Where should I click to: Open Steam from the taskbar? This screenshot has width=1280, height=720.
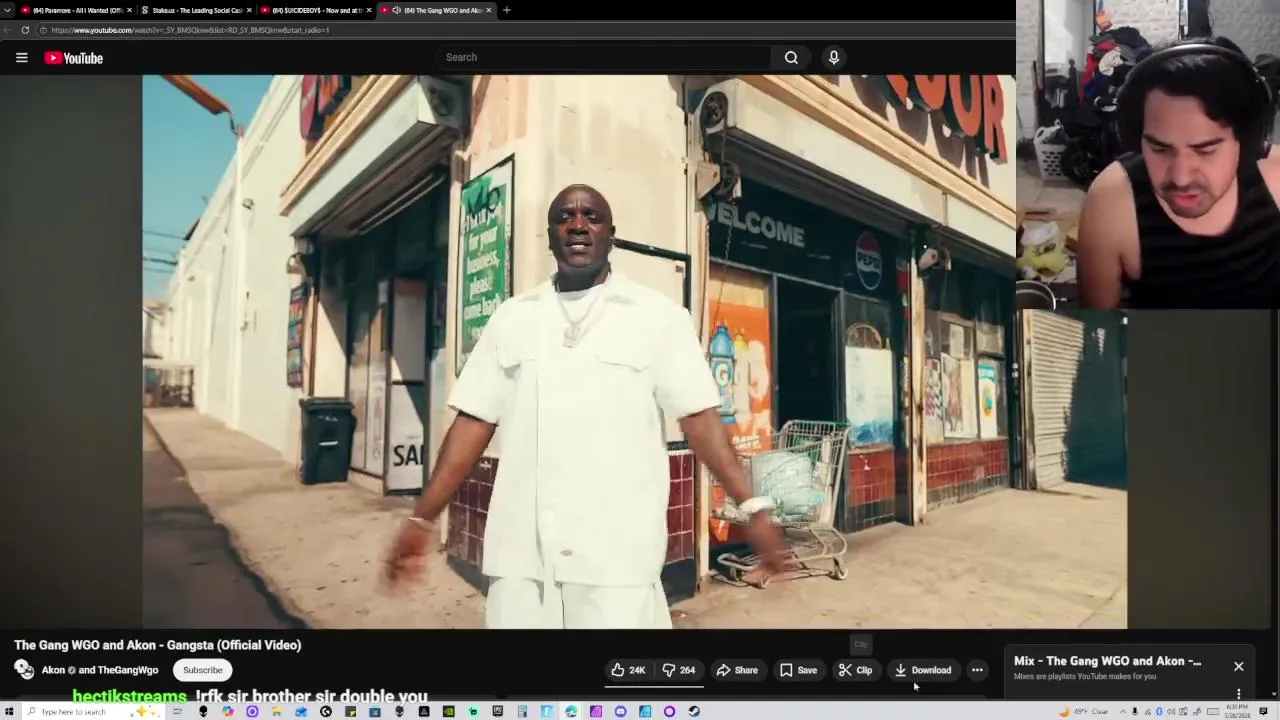[694, 711]
